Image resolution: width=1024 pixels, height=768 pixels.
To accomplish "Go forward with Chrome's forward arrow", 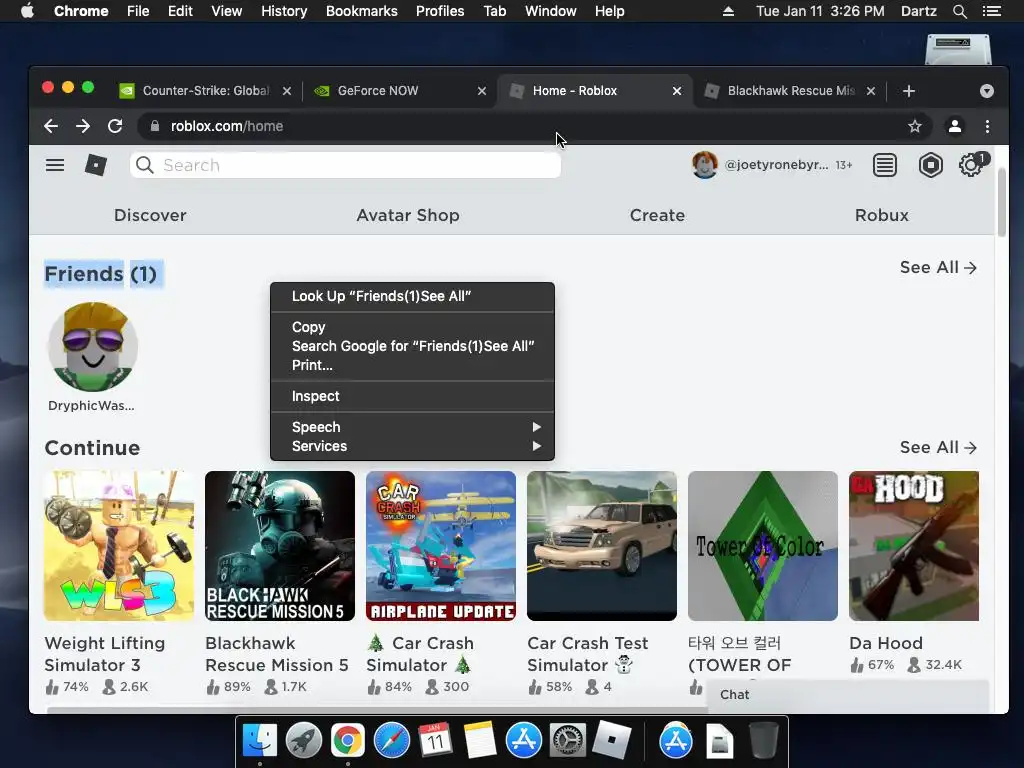I will (83, 126).
